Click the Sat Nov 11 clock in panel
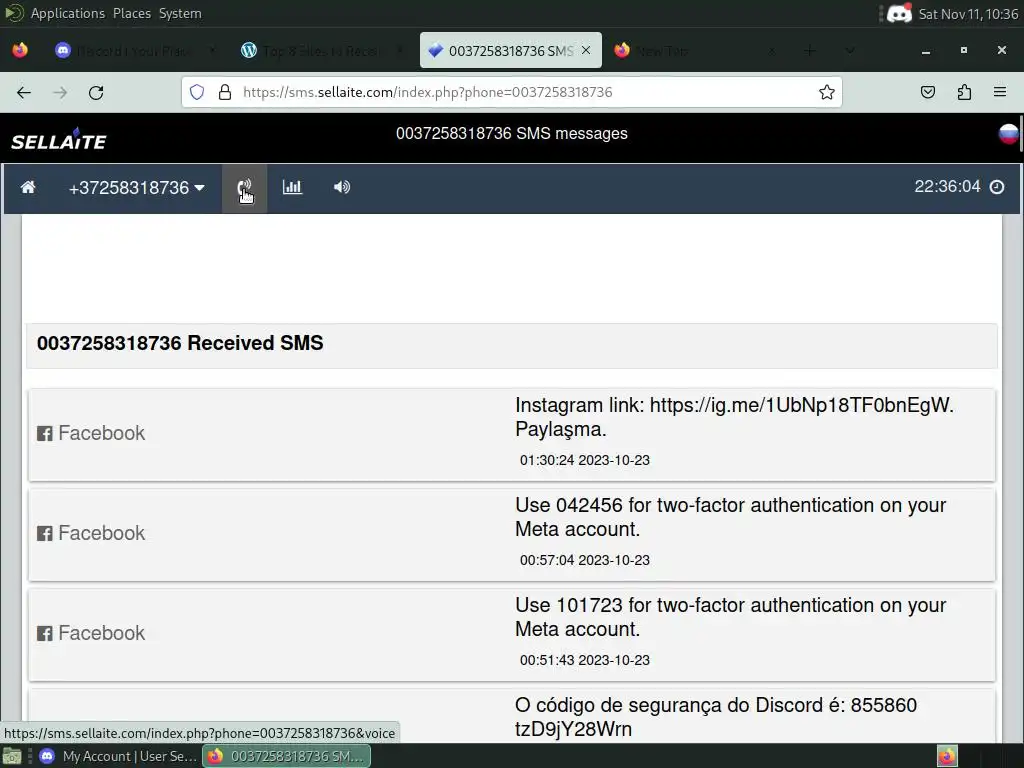Screen dimensions: 1024x768 tap(968, 14)
